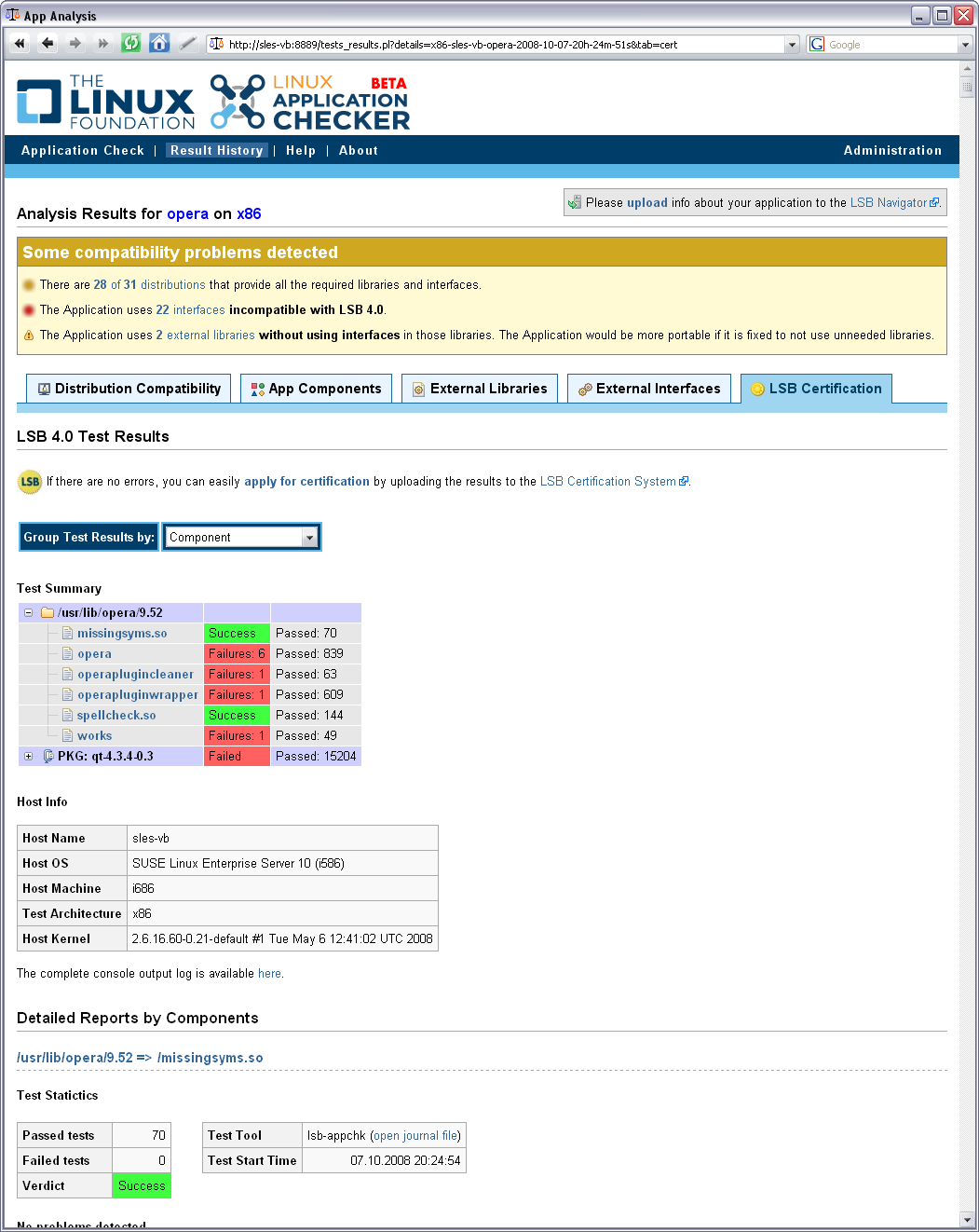The image size is (979, 1232).
Task: Click the file icon next to spellcheck.so
Action: 67,715
